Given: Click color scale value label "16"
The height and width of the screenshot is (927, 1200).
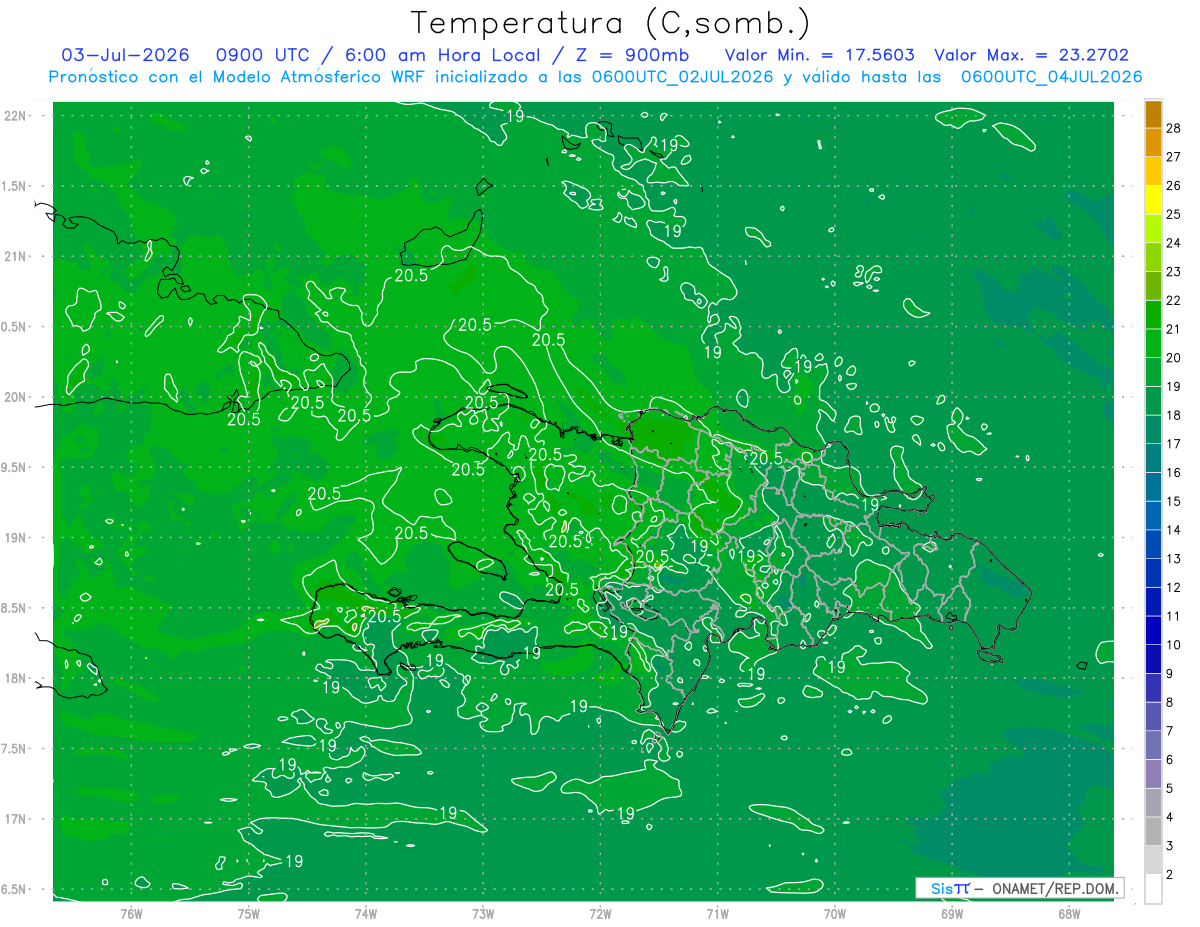Looking at the screenshot, I should 1174,473.
